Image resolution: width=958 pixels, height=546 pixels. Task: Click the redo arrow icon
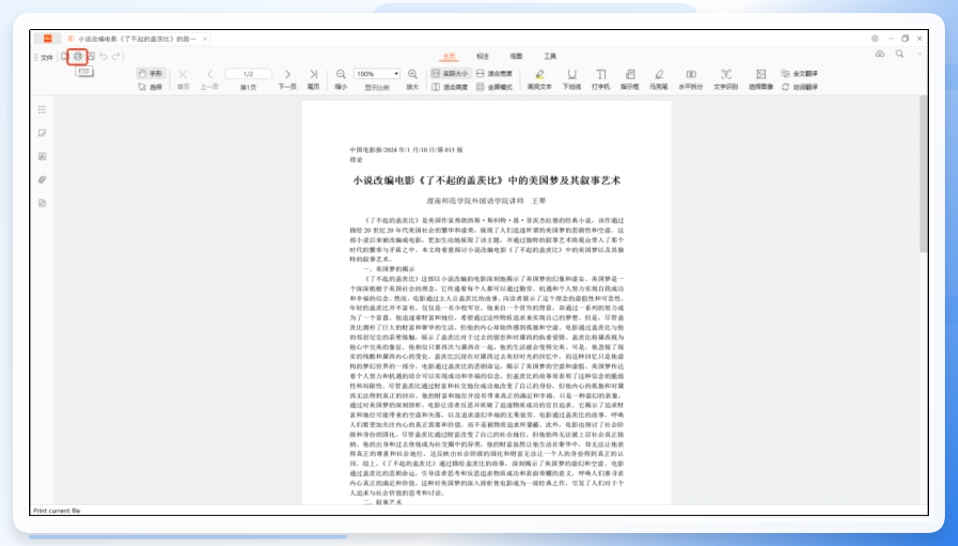click(116, 56)
